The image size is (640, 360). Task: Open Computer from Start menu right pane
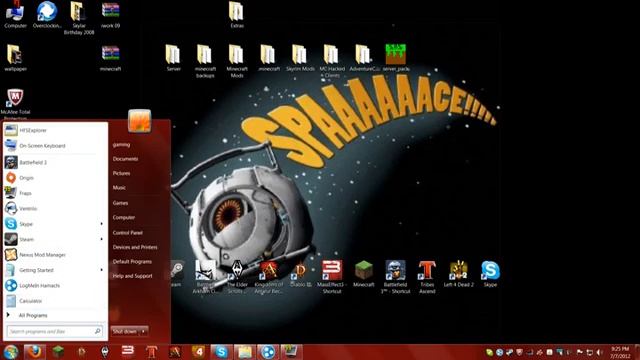coord(124,218)
